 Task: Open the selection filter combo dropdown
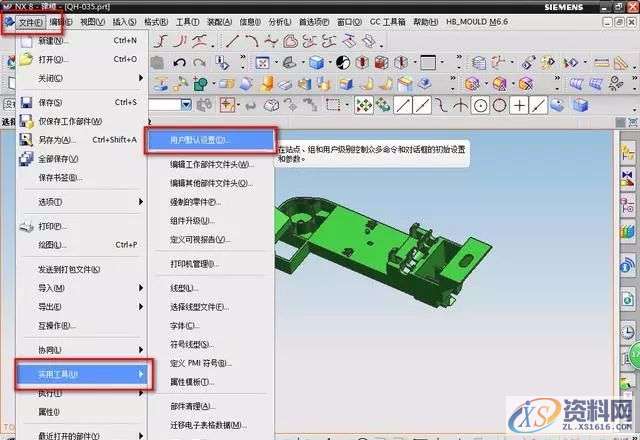[186, 105]
